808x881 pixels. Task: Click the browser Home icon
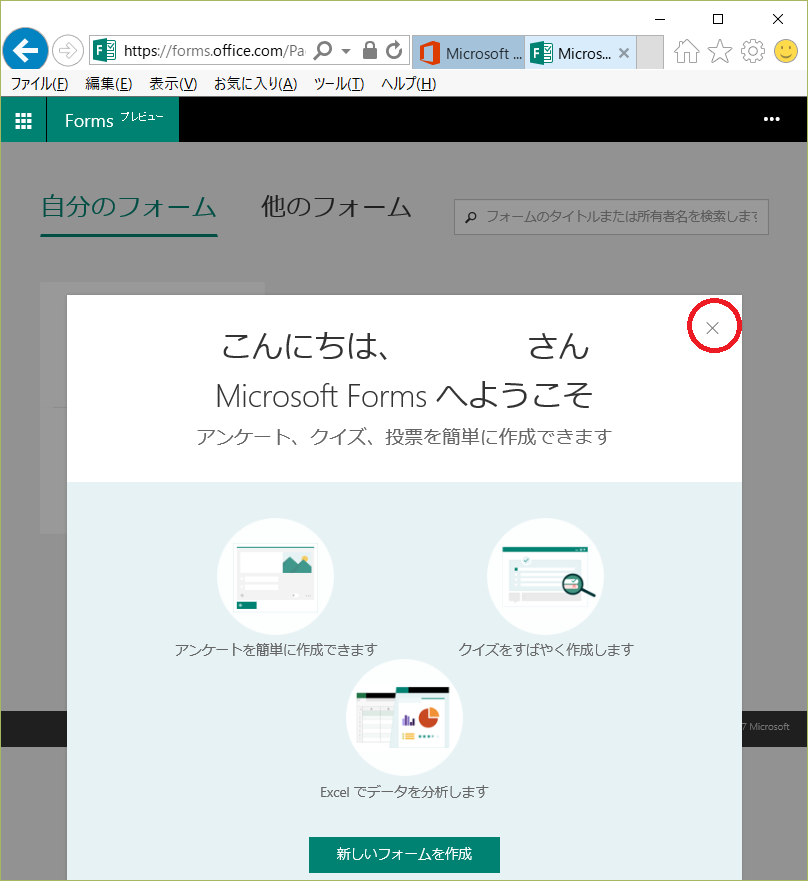point(687,52)
